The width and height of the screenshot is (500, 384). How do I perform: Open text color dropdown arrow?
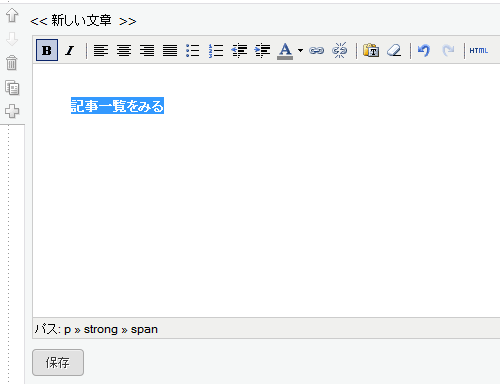300,51
